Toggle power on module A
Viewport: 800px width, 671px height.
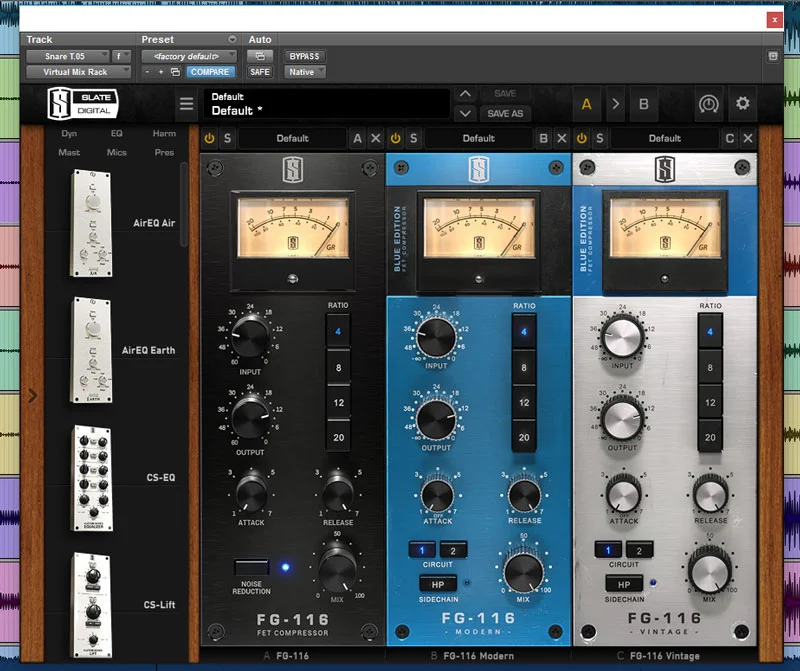pyautogui.click(x=209, y=138)
